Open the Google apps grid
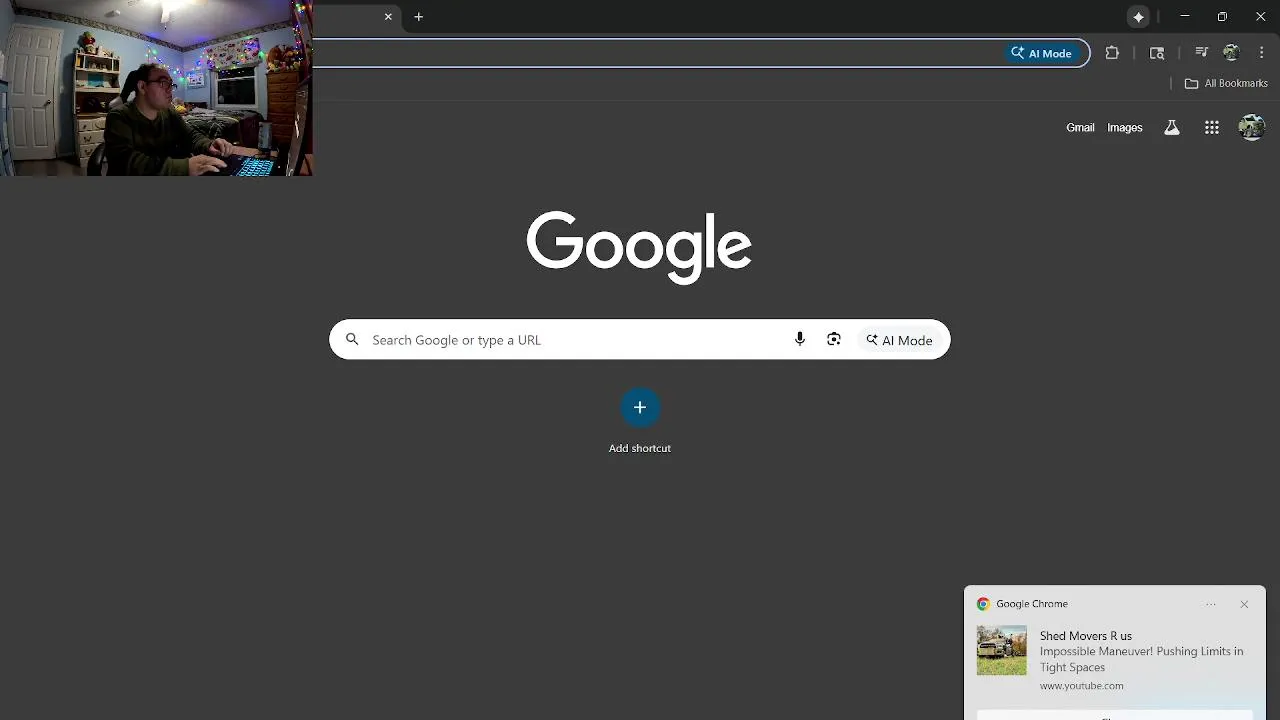Viewport: 1280px width, 720px height. pos(1212,128)
